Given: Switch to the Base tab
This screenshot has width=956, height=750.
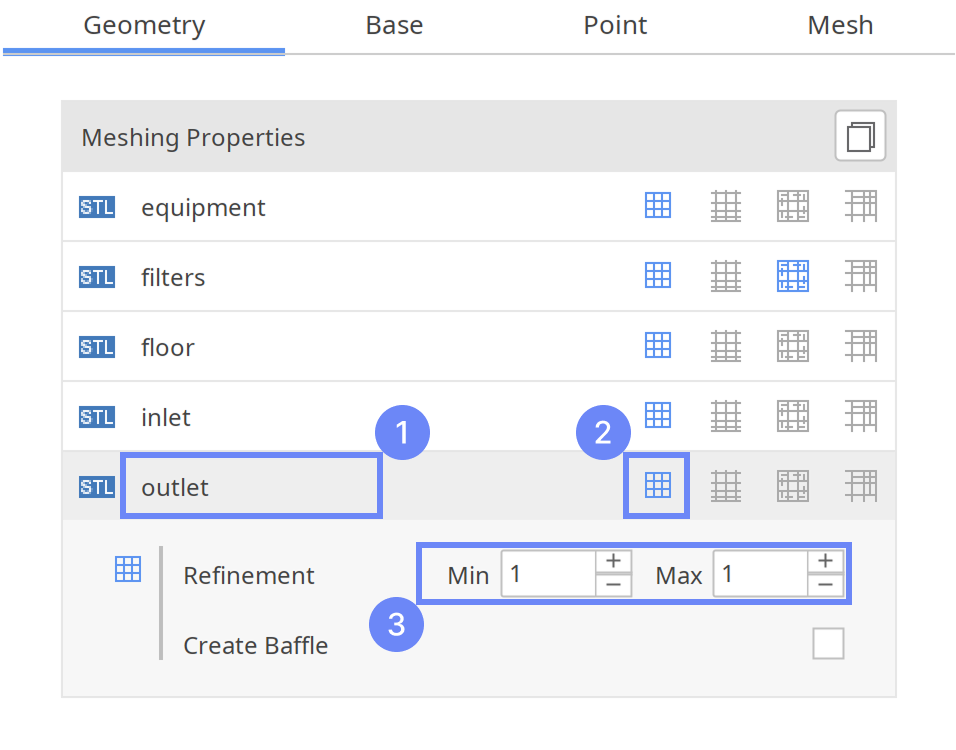Looking at the screenshot, I should tap(394, 25).
